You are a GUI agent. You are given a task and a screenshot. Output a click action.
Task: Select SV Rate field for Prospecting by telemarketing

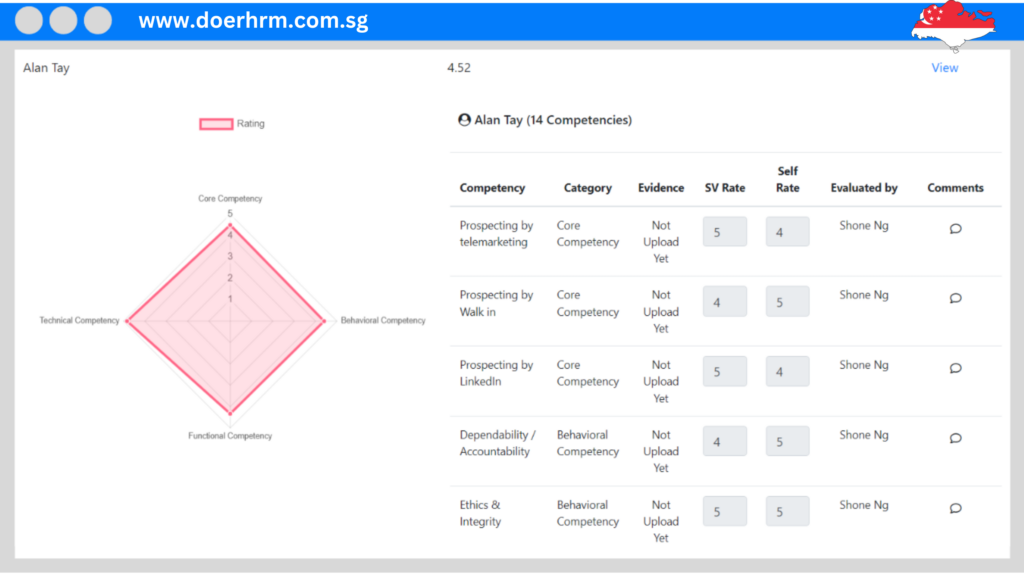pos(725,232)
